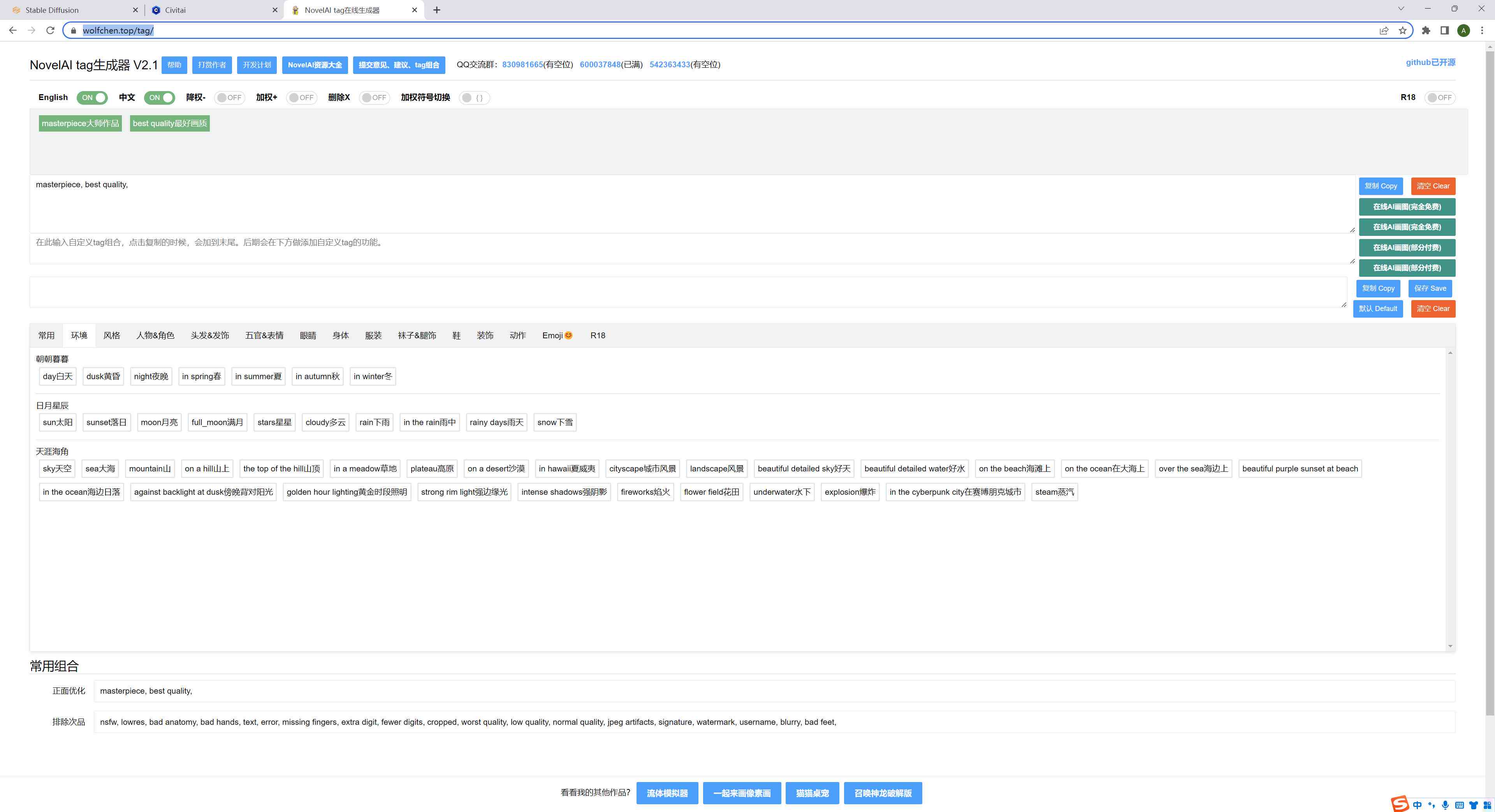Open the 服装 category tab

[x=373, y=336]
